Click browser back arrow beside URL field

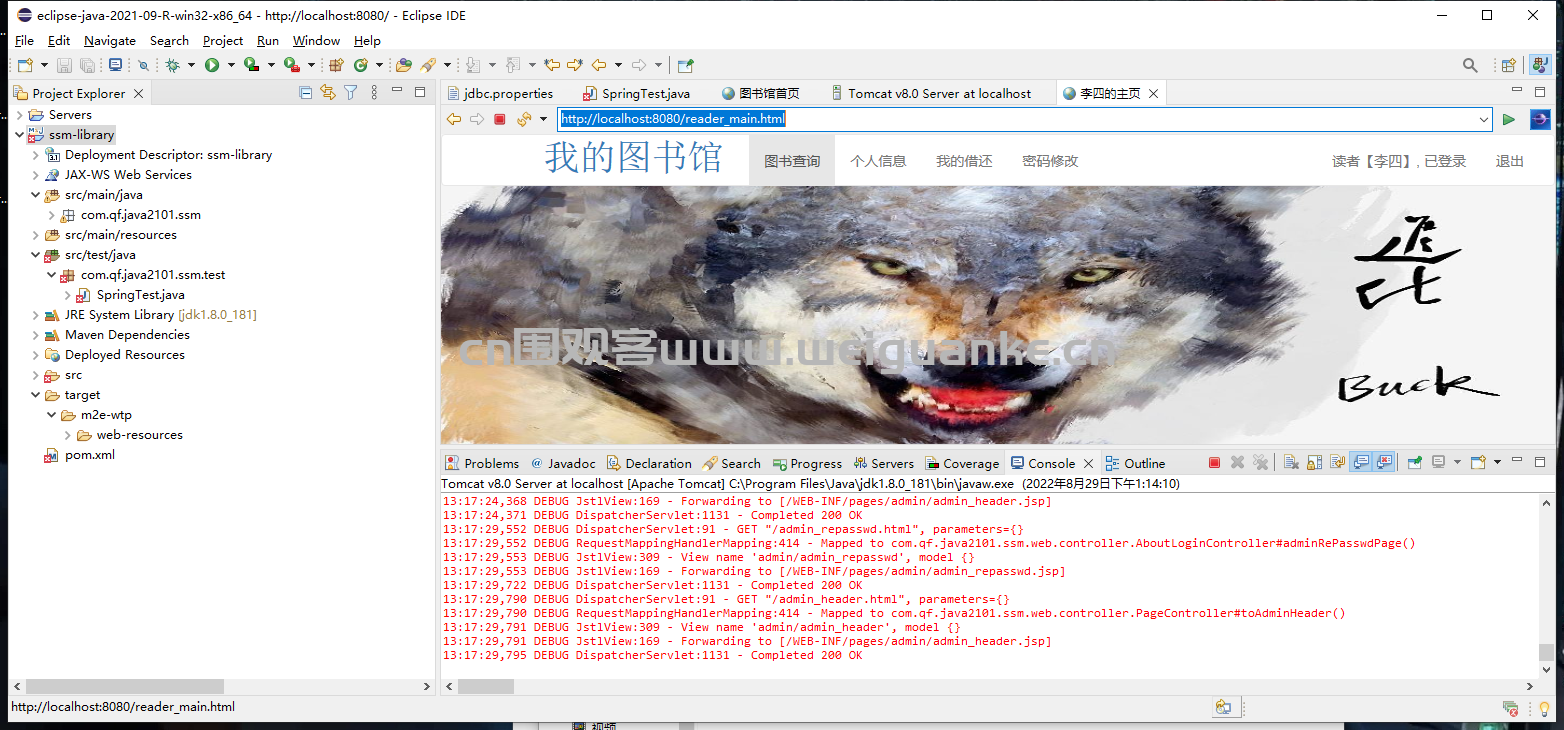[453, 119]
